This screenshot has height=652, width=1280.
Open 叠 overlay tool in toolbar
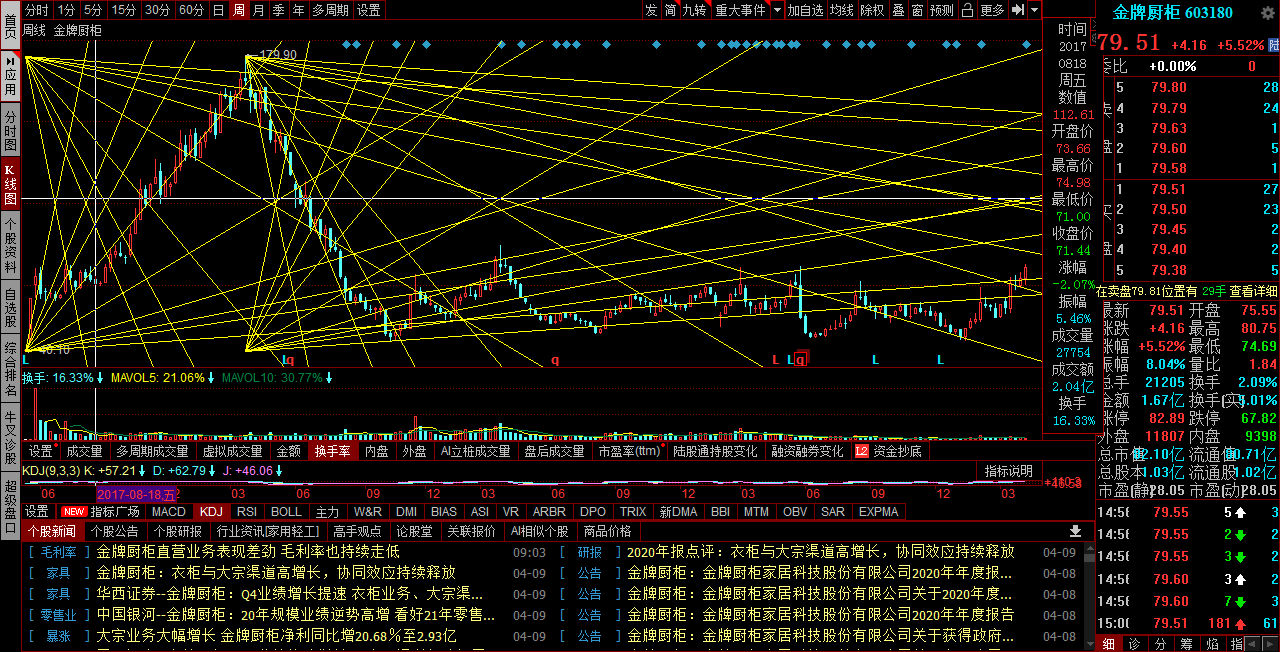(x=899, y=10)
